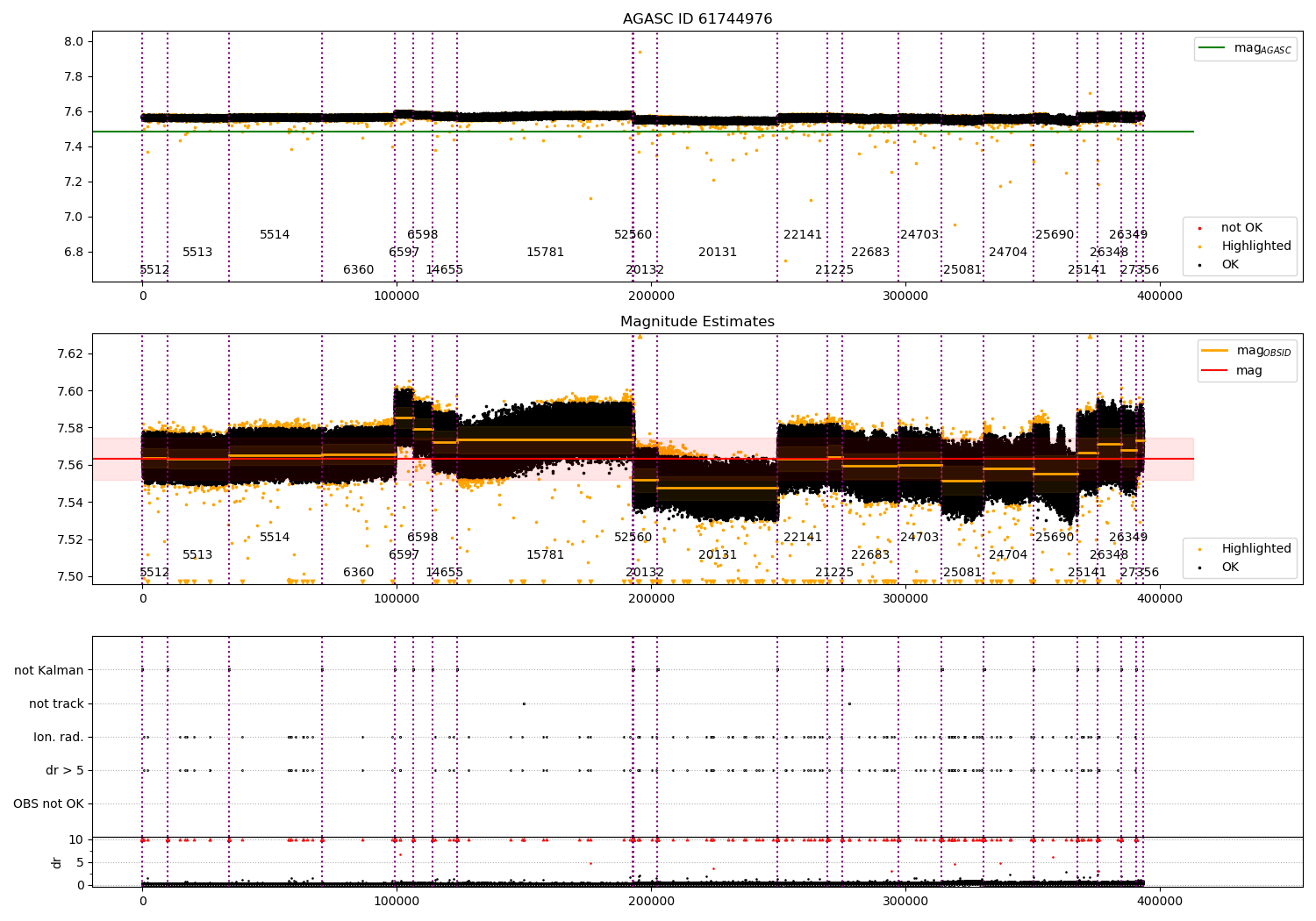1316x921 pixels.
Task: Click obsid label "25690" in top plot
Action: 1055,235
